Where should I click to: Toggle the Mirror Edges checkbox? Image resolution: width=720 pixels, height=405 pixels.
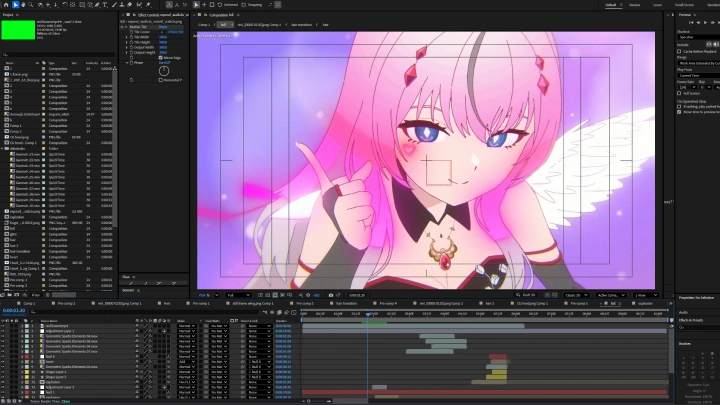pyautogui.click(x=161, y=58)
